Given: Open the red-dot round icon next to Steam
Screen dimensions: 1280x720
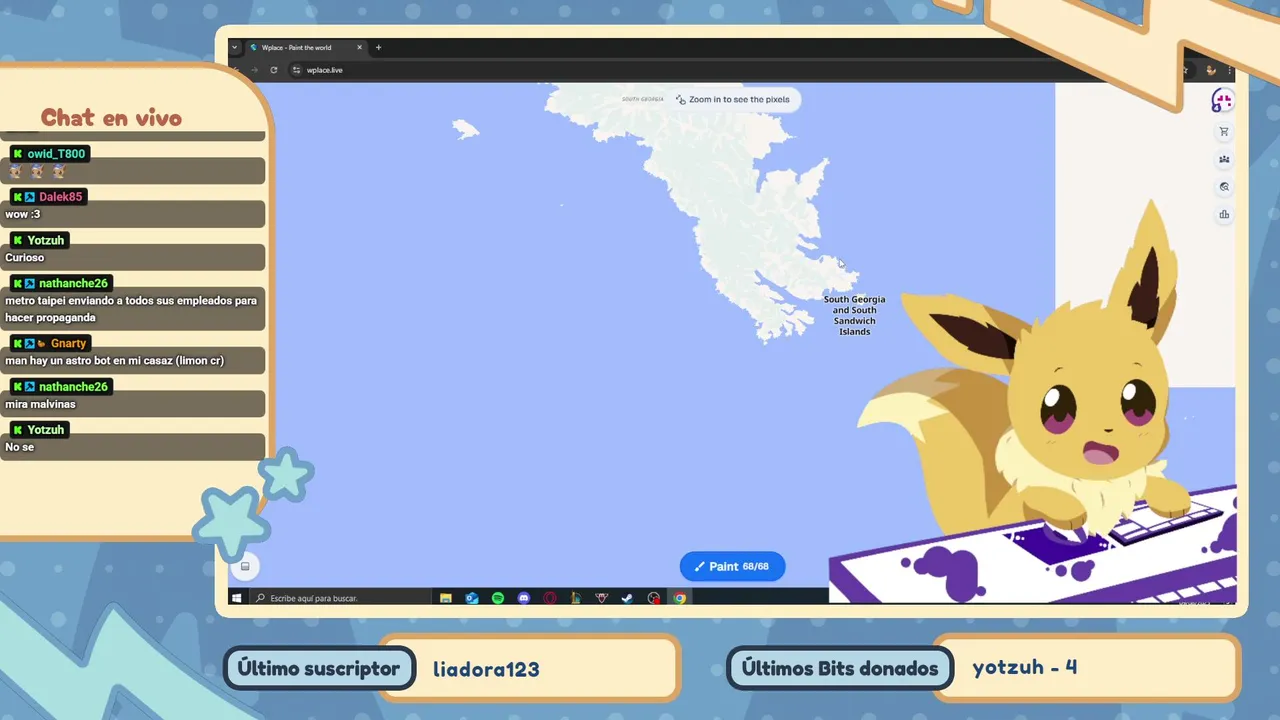Looking at the screenshot, I should [654, 598].
